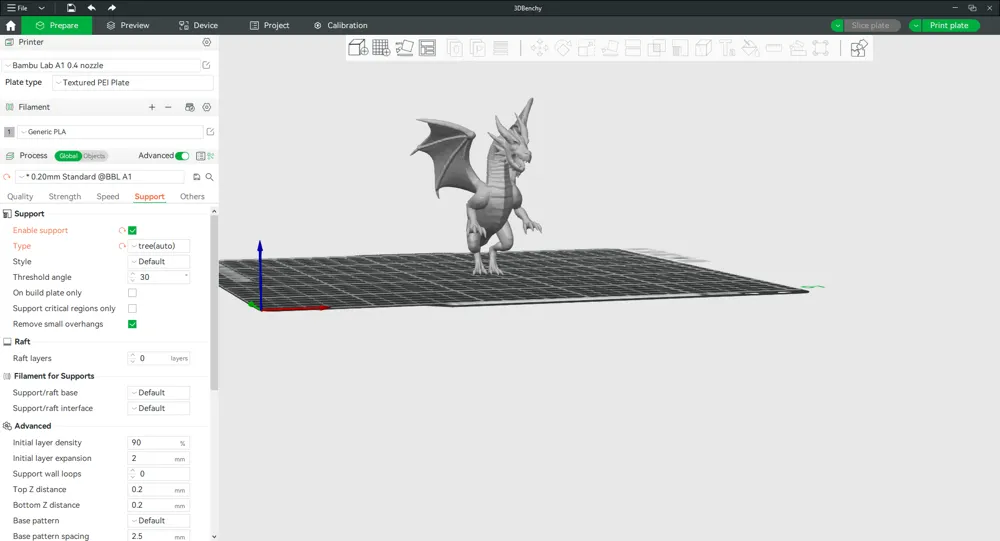Click the Save icon in title bar
The height and width of the screenshot is (541, 1000).
71,8
